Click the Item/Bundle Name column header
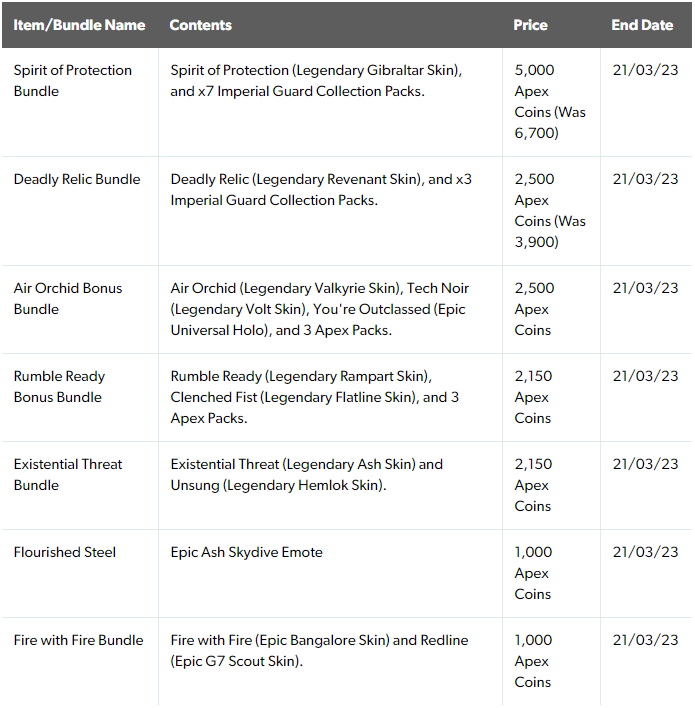The width and height of the screenshot is (695, 708). [79, 25]
